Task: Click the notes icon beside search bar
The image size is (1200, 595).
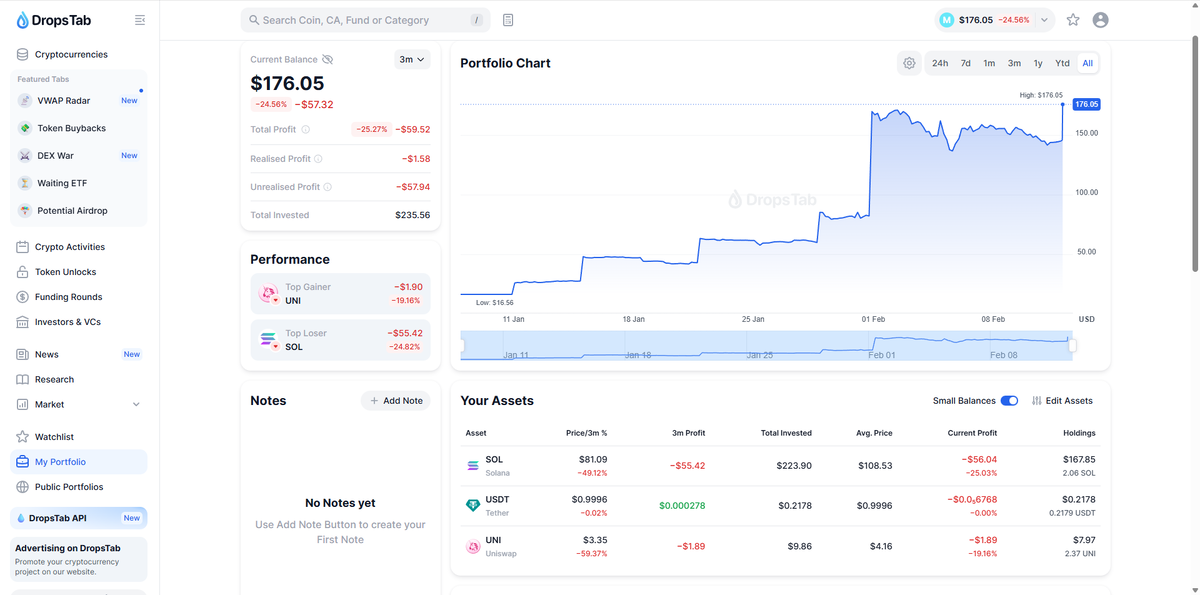Action: coord(508,20)
